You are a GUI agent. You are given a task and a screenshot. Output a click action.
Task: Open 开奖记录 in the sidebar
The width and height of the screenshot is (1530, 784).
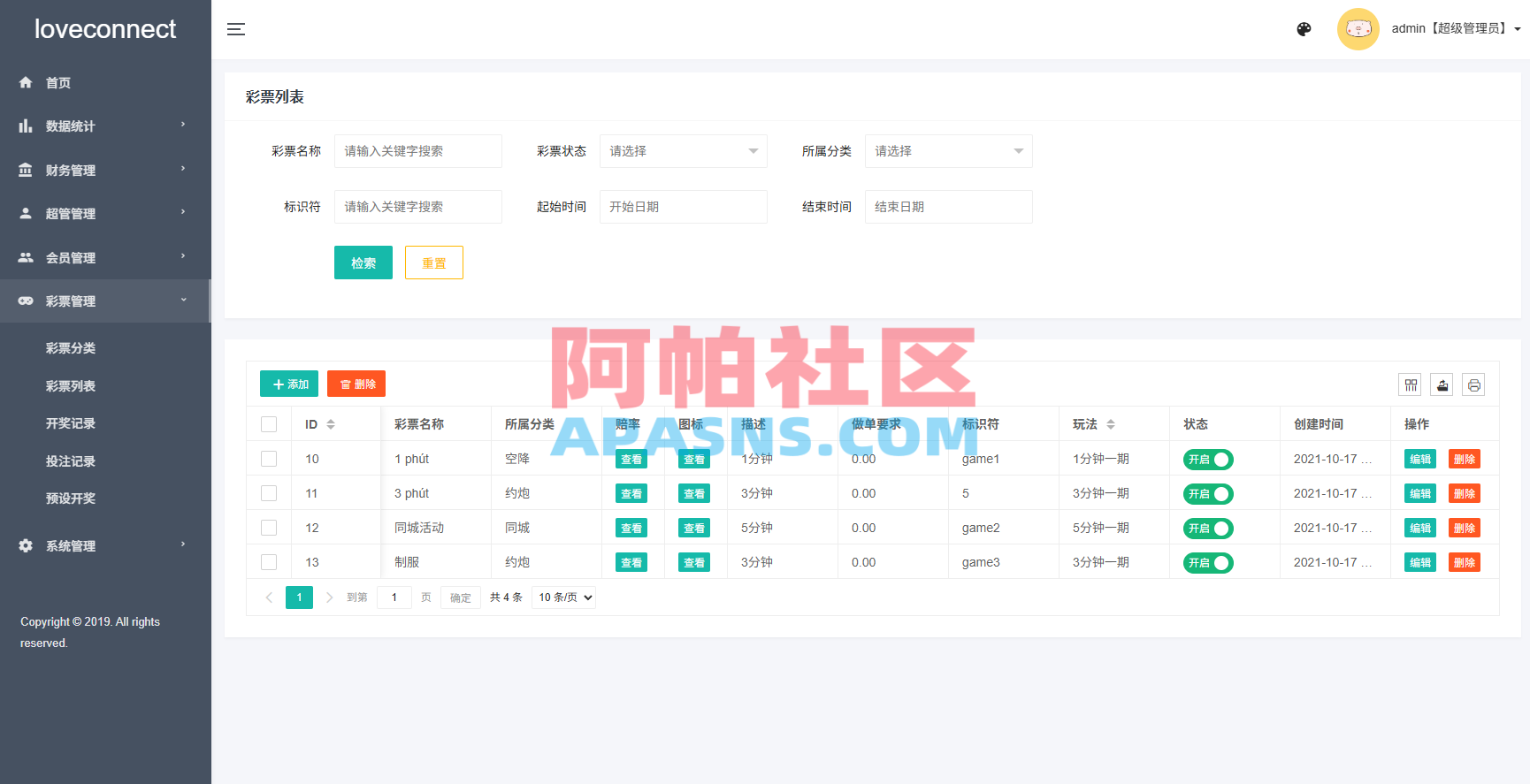pos(71,423)
